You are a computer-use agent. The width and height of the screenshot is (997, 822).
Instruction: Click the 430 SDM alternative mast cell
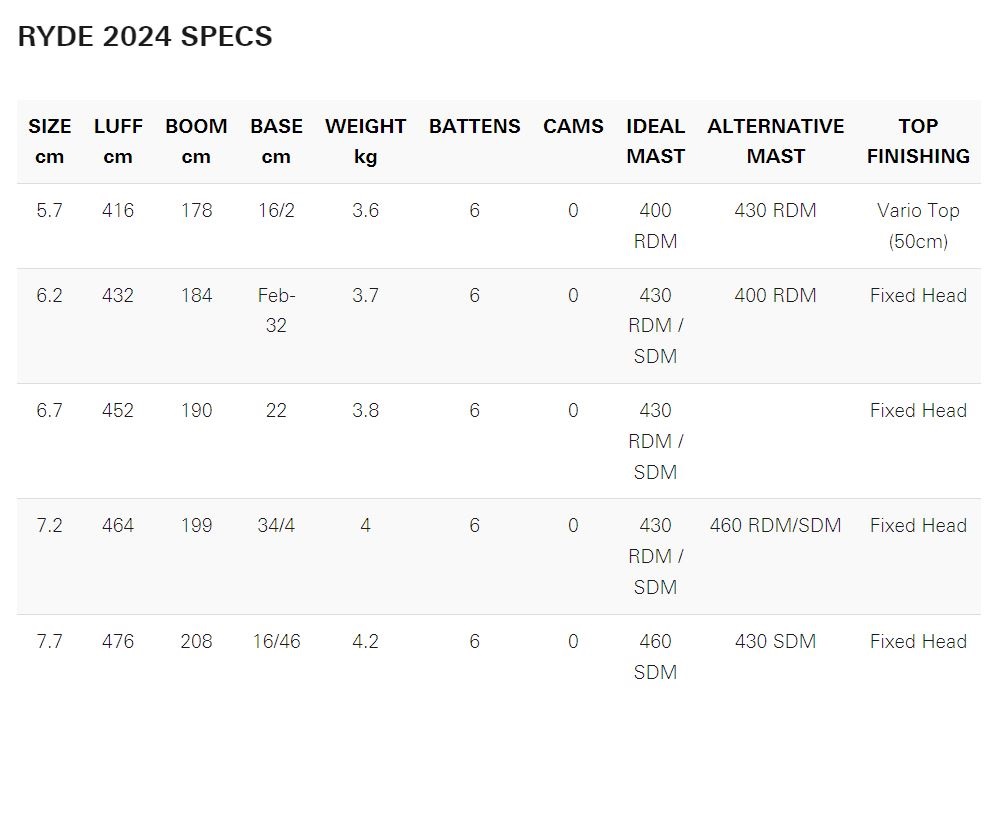(776, 641)
